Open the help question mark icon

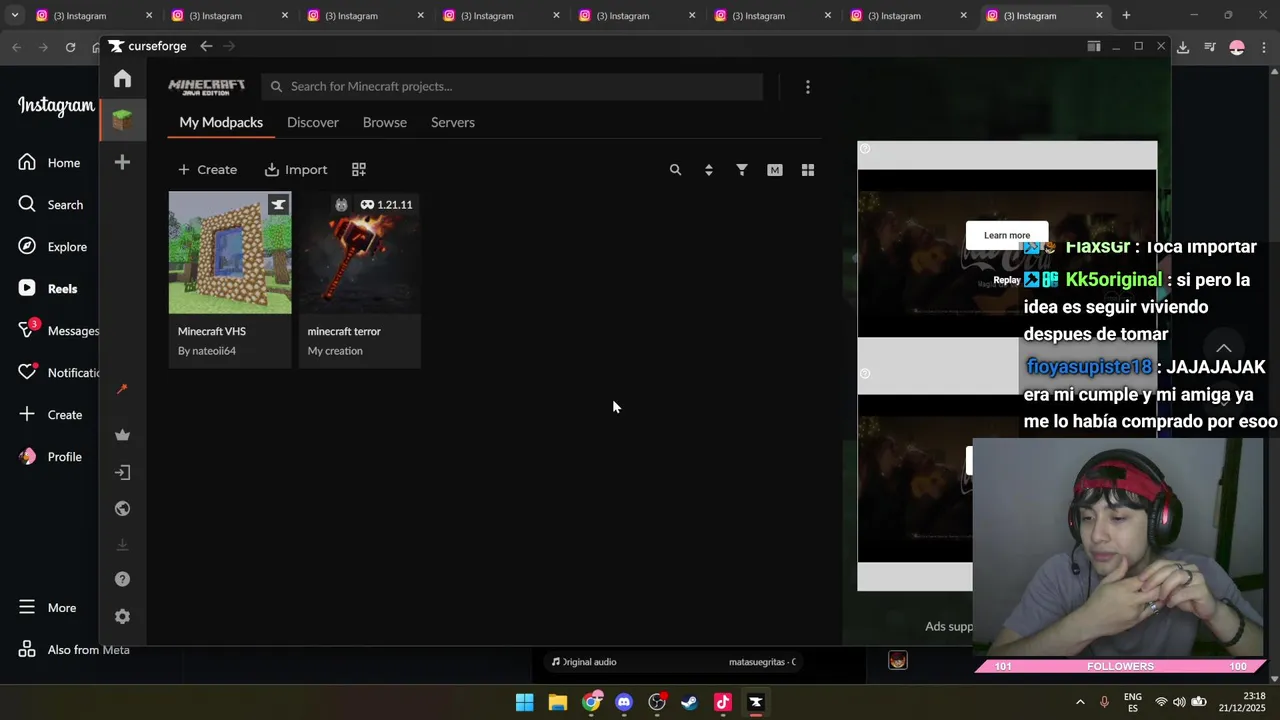click(122, 579)
